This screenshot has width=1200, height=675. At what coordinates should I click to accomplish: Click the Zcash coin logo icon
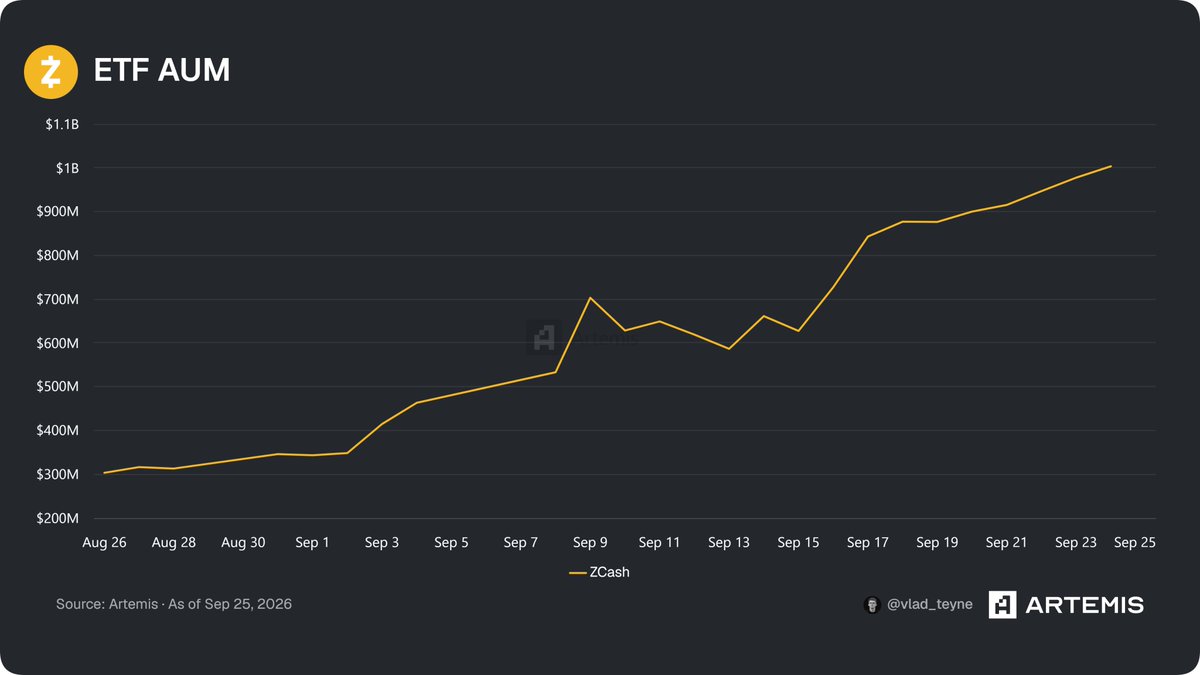51,71
